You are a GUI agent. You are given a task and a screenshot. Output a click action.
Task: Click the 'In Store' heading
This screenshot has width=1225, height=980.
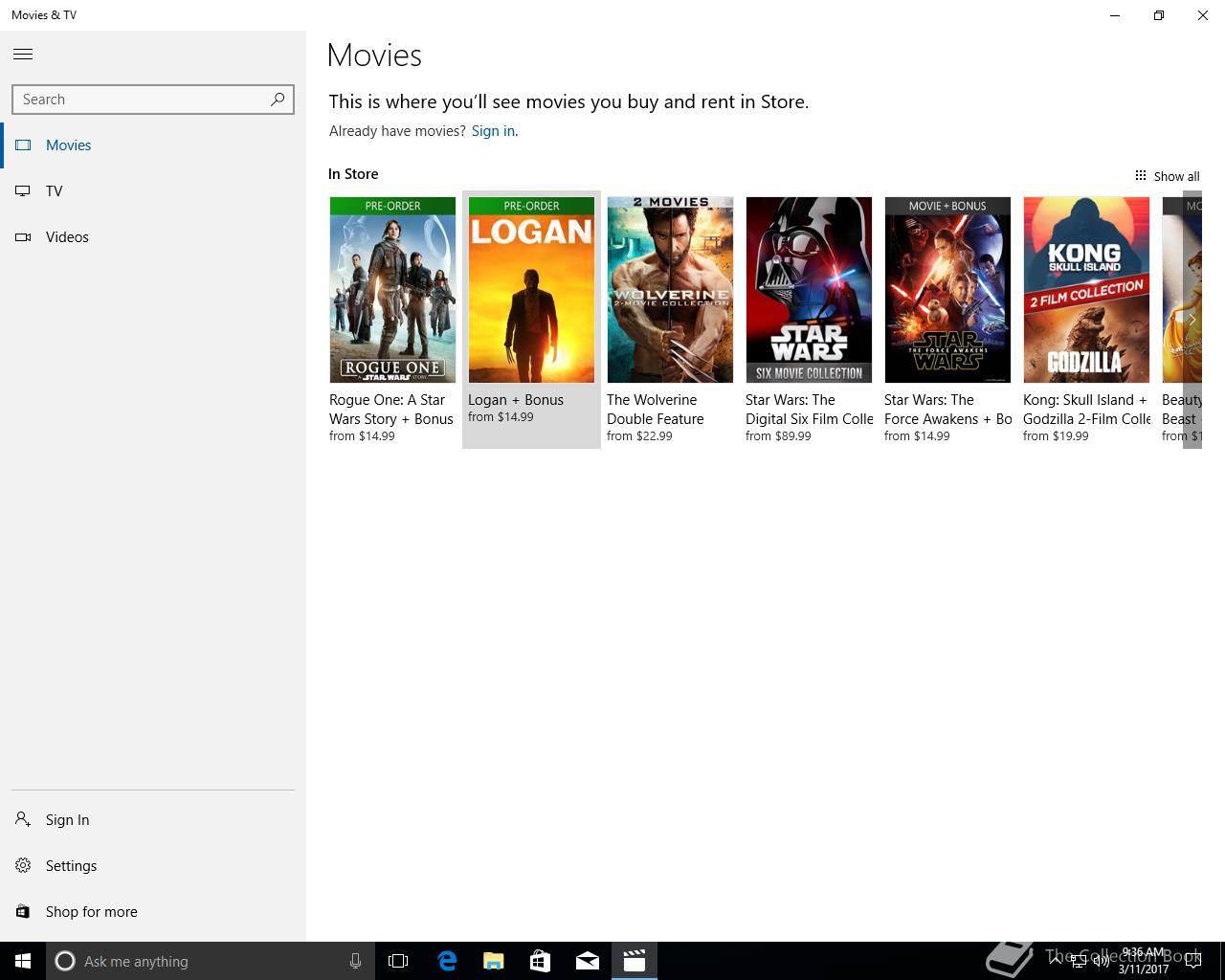point(353,174)
